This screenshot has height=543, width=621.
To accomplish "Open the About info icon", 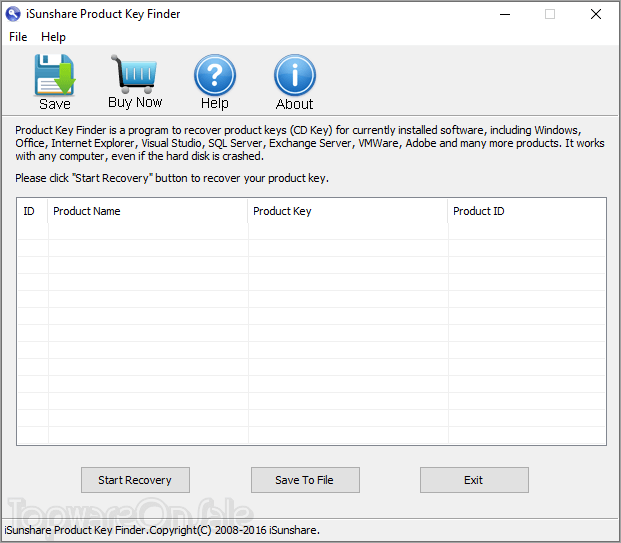I will point(295,75).
